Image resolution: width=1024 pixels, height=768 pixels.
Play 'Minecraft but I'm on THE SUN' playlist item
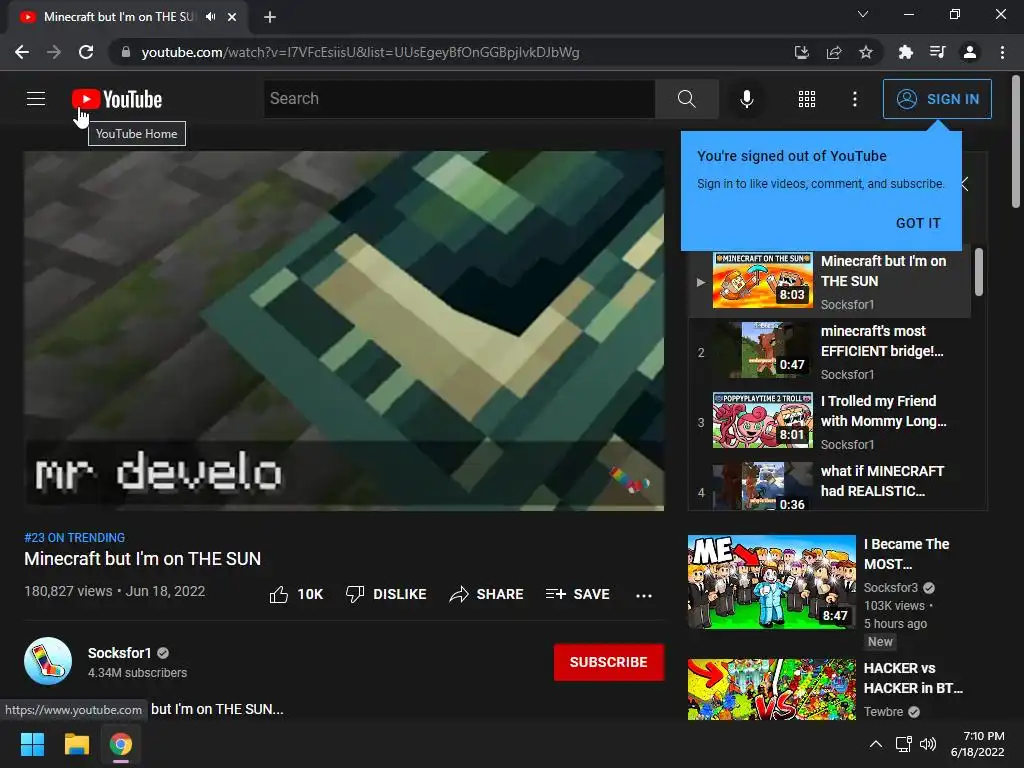click(829, 282)
